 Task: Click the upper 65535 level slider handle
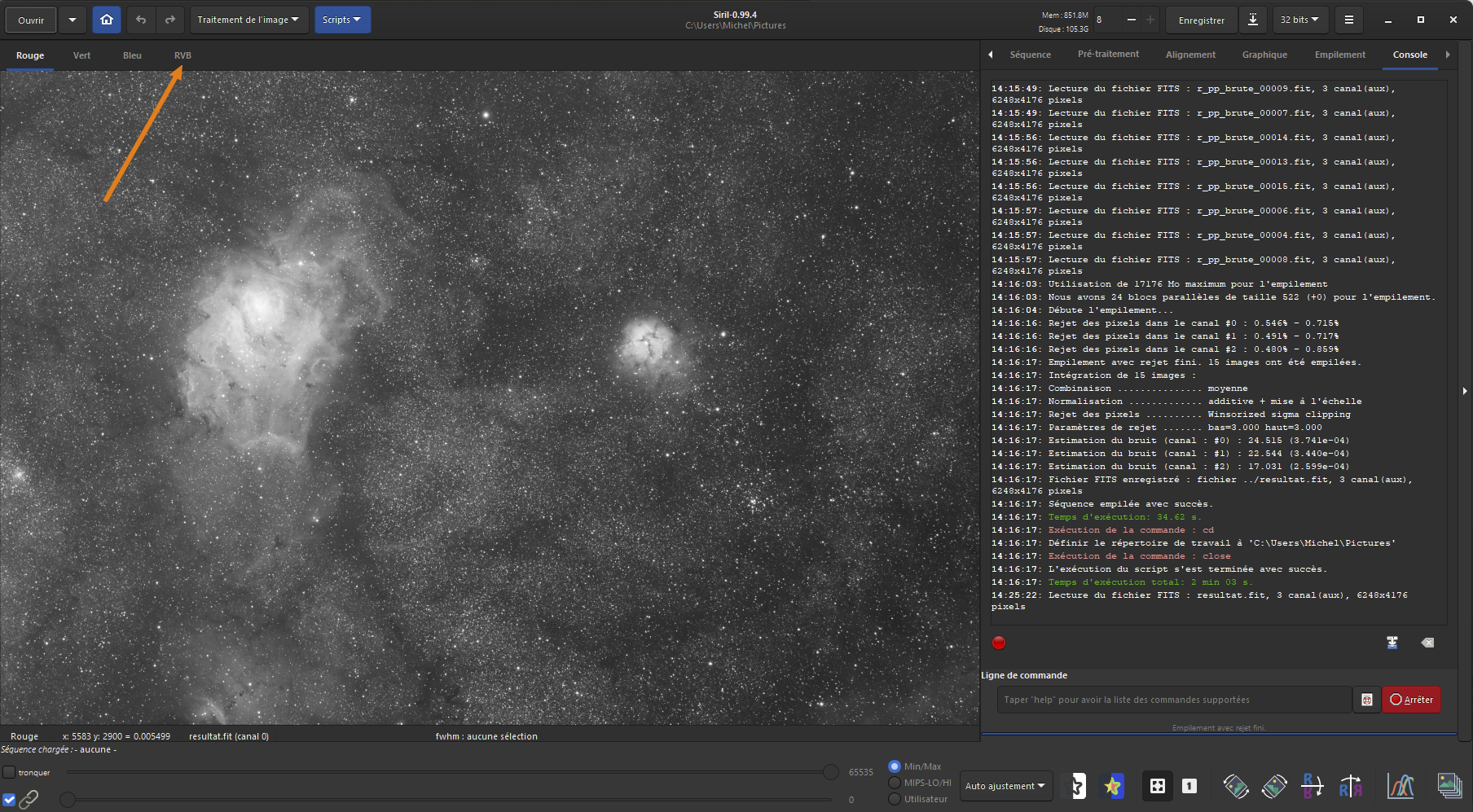830,772
